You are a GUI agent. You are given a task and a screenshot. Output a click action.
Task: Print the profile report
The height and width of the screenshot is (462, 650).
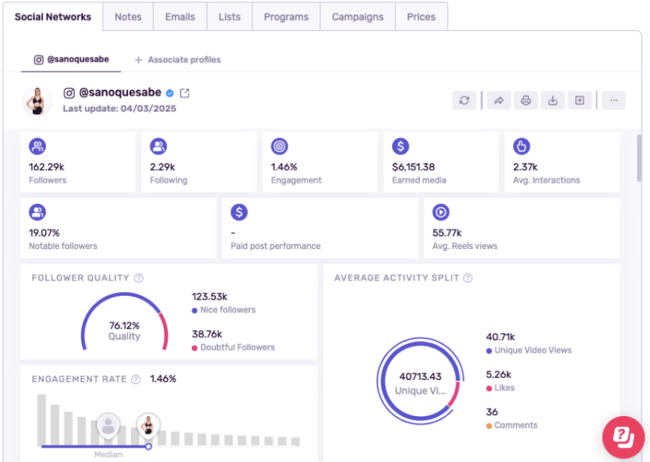pos(525,100)
